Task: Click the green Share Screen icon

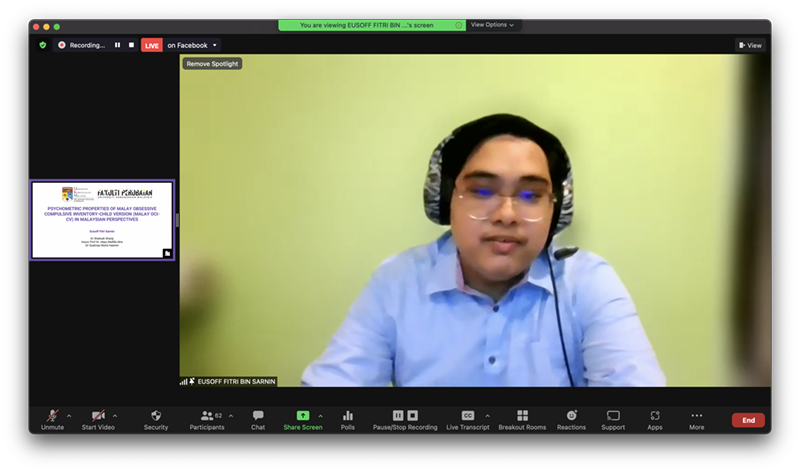Action: 302,415
